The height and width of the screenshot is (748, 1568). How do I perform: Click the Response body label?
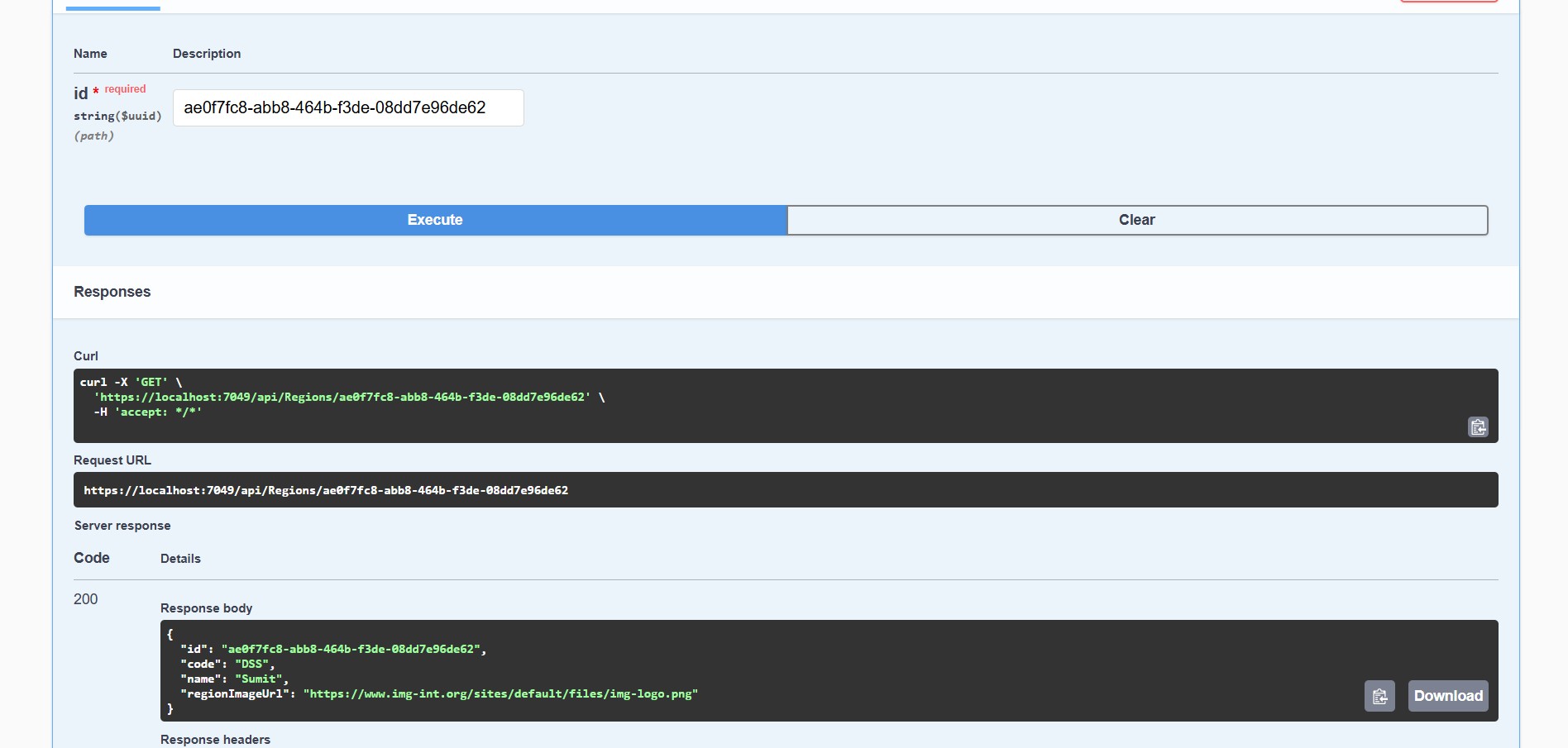(206, 608)
